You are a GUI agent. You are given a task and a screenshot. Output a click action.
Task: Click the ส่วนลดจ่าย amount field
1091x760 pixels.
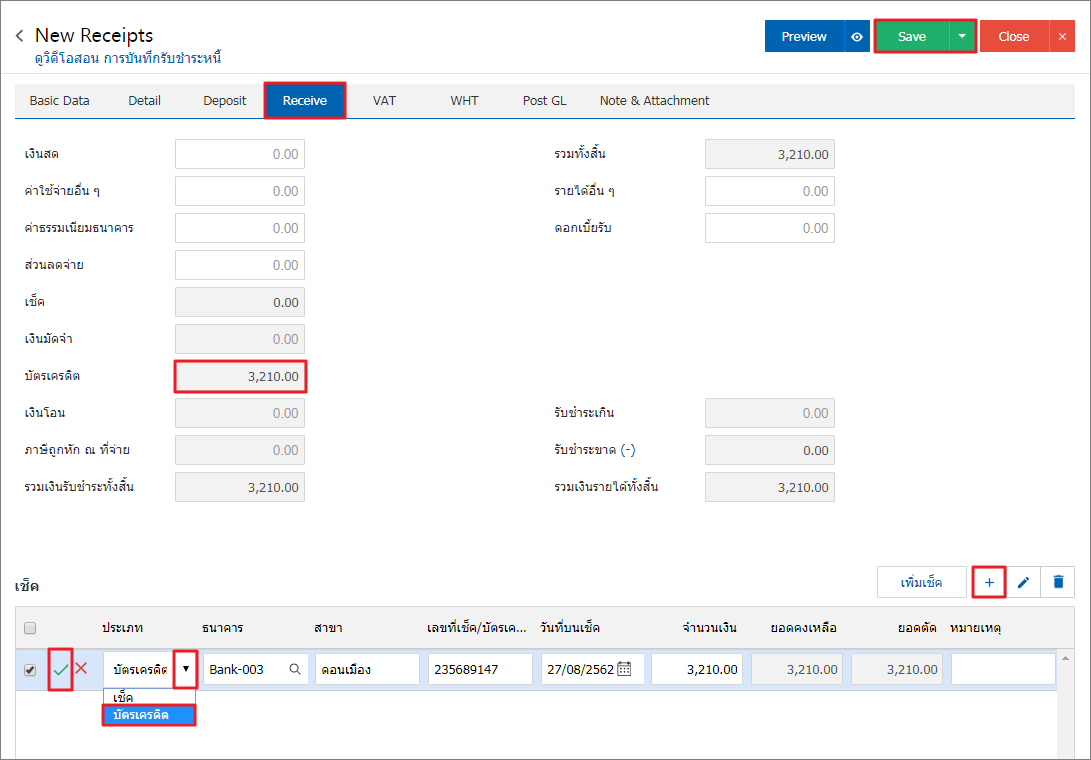coord(240,265)
